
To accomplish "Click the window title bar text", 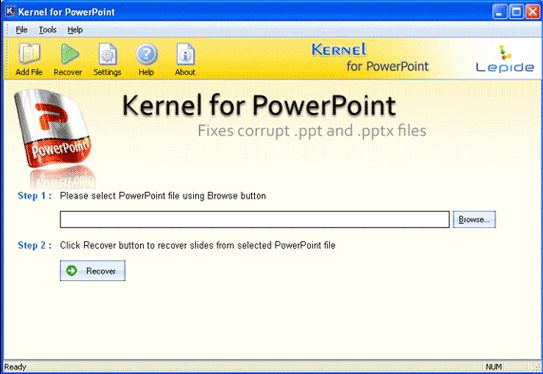I will click(66, 12).
